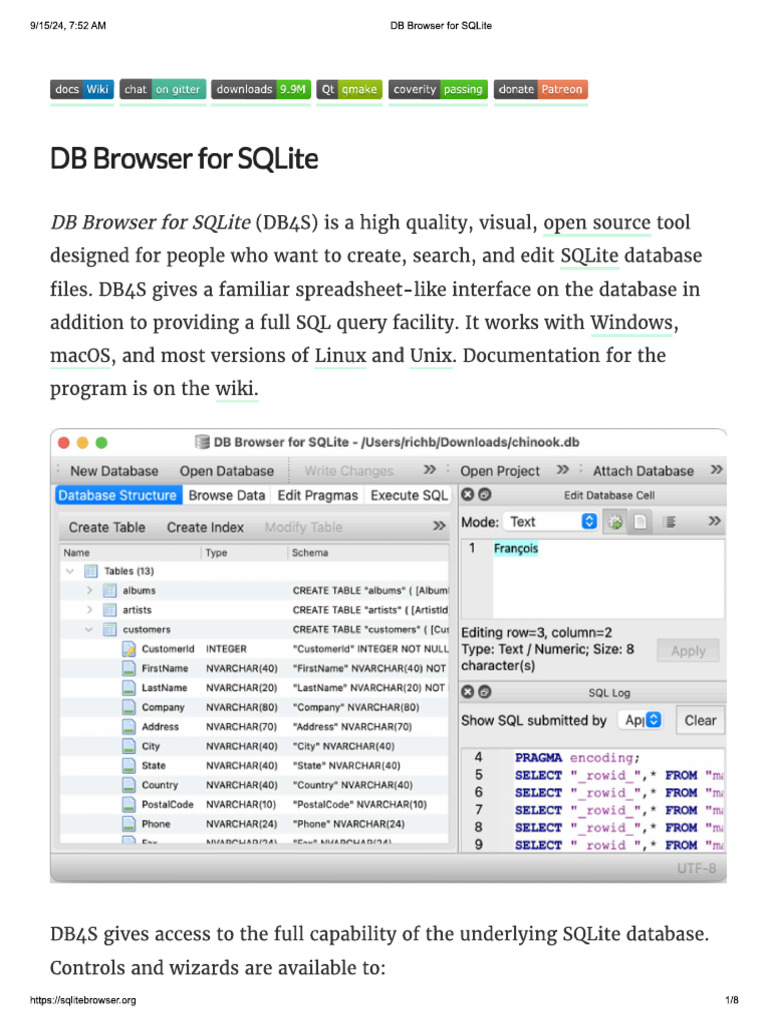768x1024 pixels.
Task: Click the LastName field icon
Action: point(129,688)
